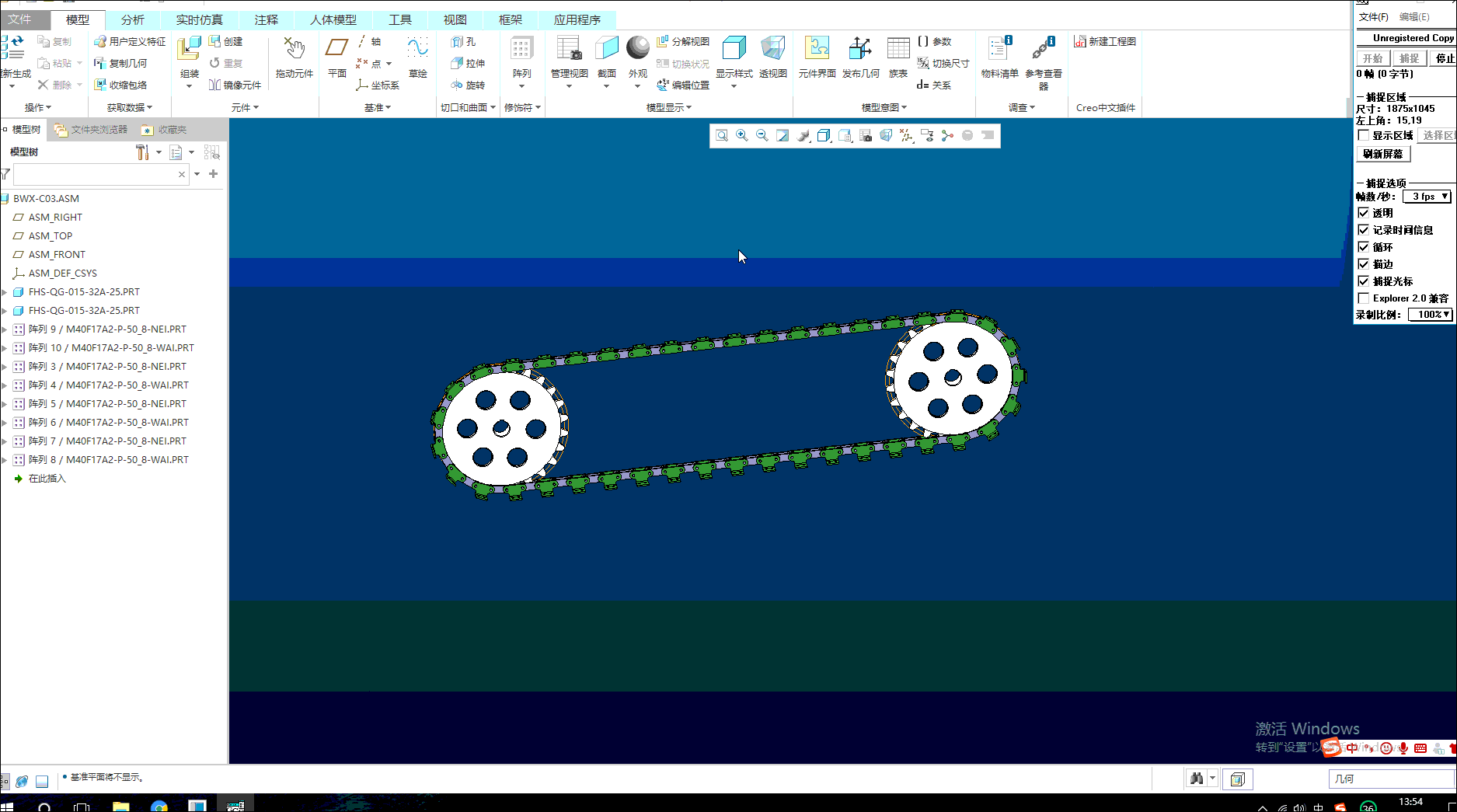1457x812 pixels.
Task: Toggle datum display filters icon
Action: click(x=906, y=136)
